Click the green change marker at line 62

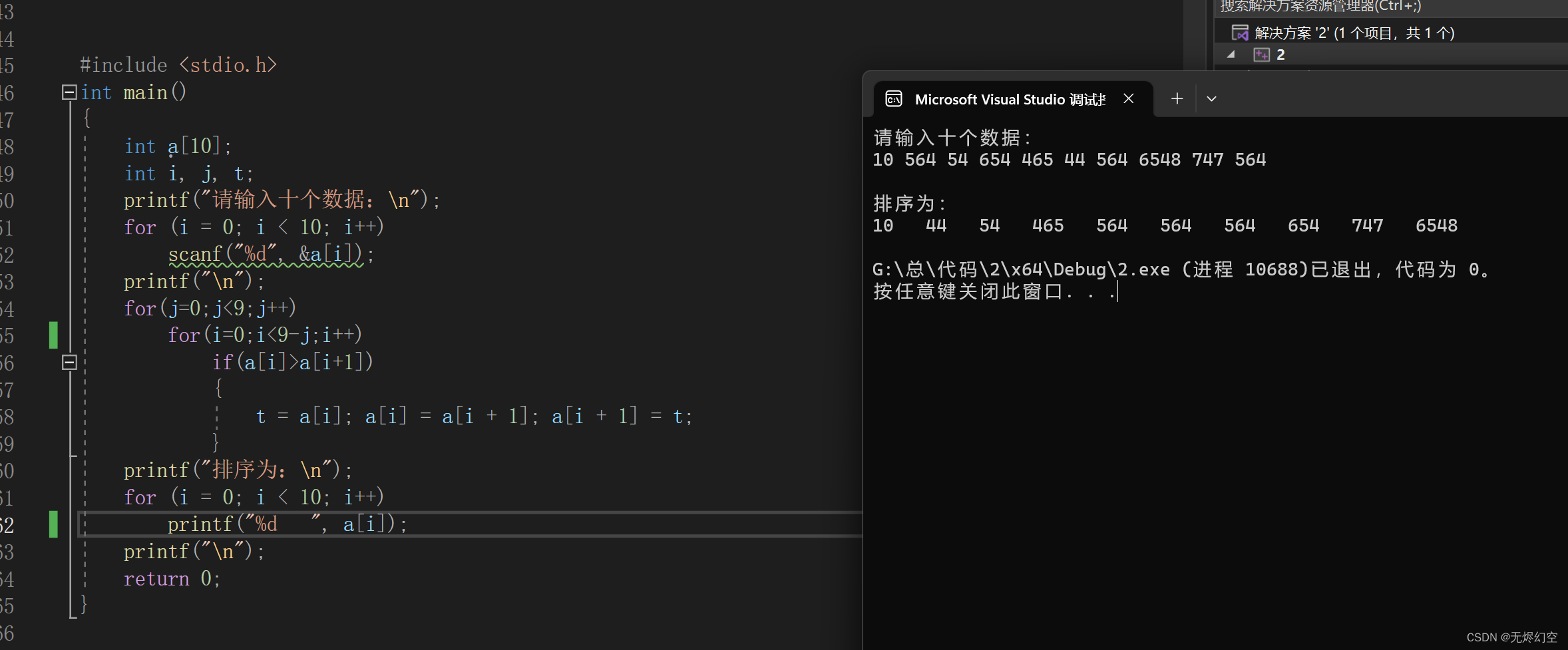pyautogui.click(x=53, y=524)
